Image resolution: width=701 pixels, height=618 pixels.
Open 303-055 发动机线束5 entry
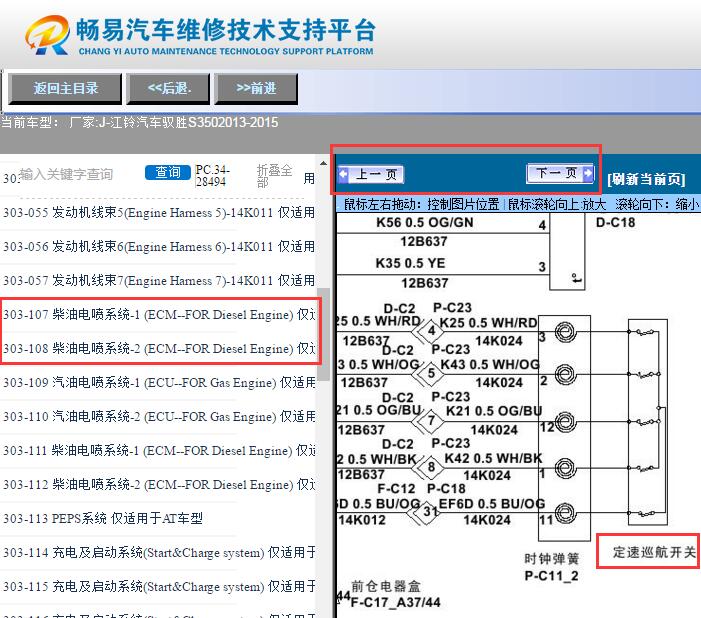[158, 212]
